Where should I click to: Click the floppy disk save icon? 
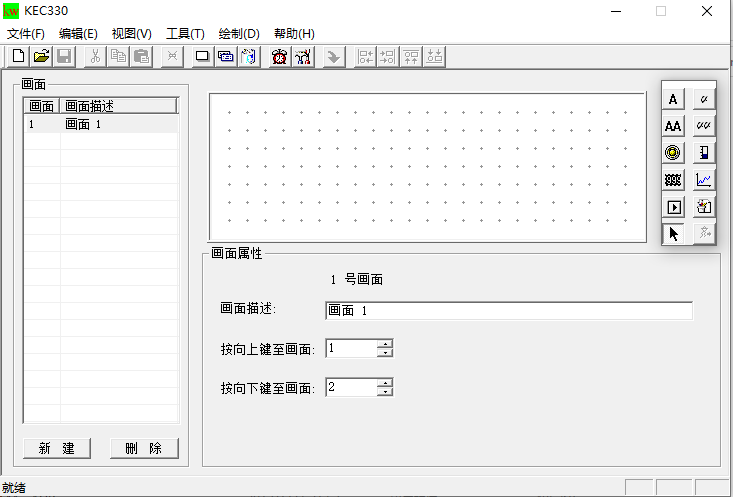[x=64, y=57]
